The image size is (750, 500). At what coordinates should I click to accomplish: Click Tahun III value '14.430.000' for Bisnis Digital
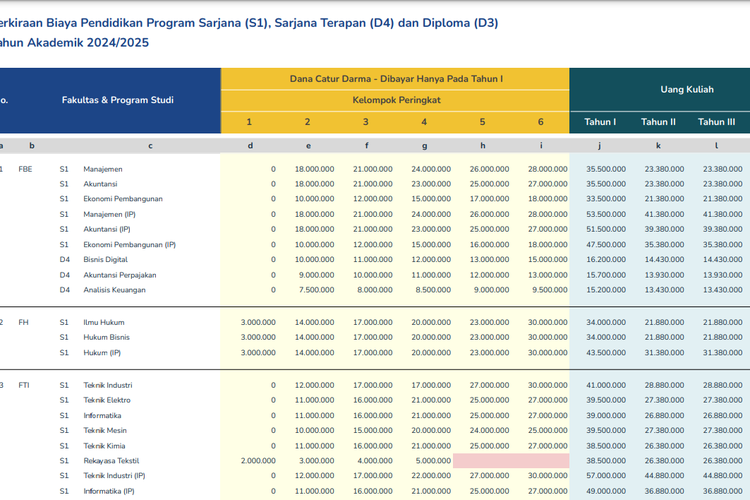pyautogui.click(x=723, y=259)
